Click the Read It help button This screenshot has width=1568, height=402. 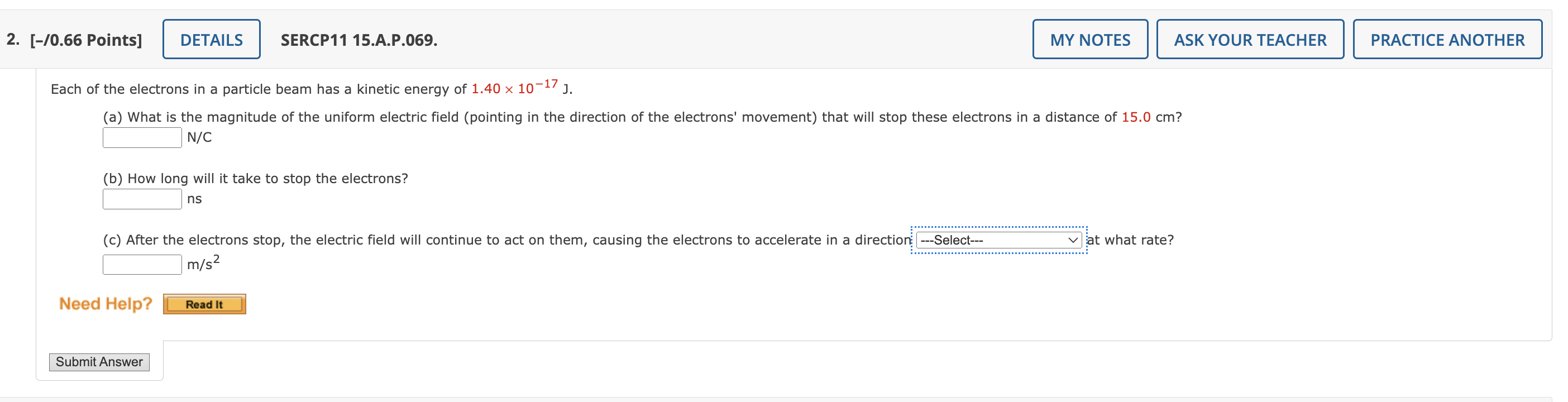[204, 304]
